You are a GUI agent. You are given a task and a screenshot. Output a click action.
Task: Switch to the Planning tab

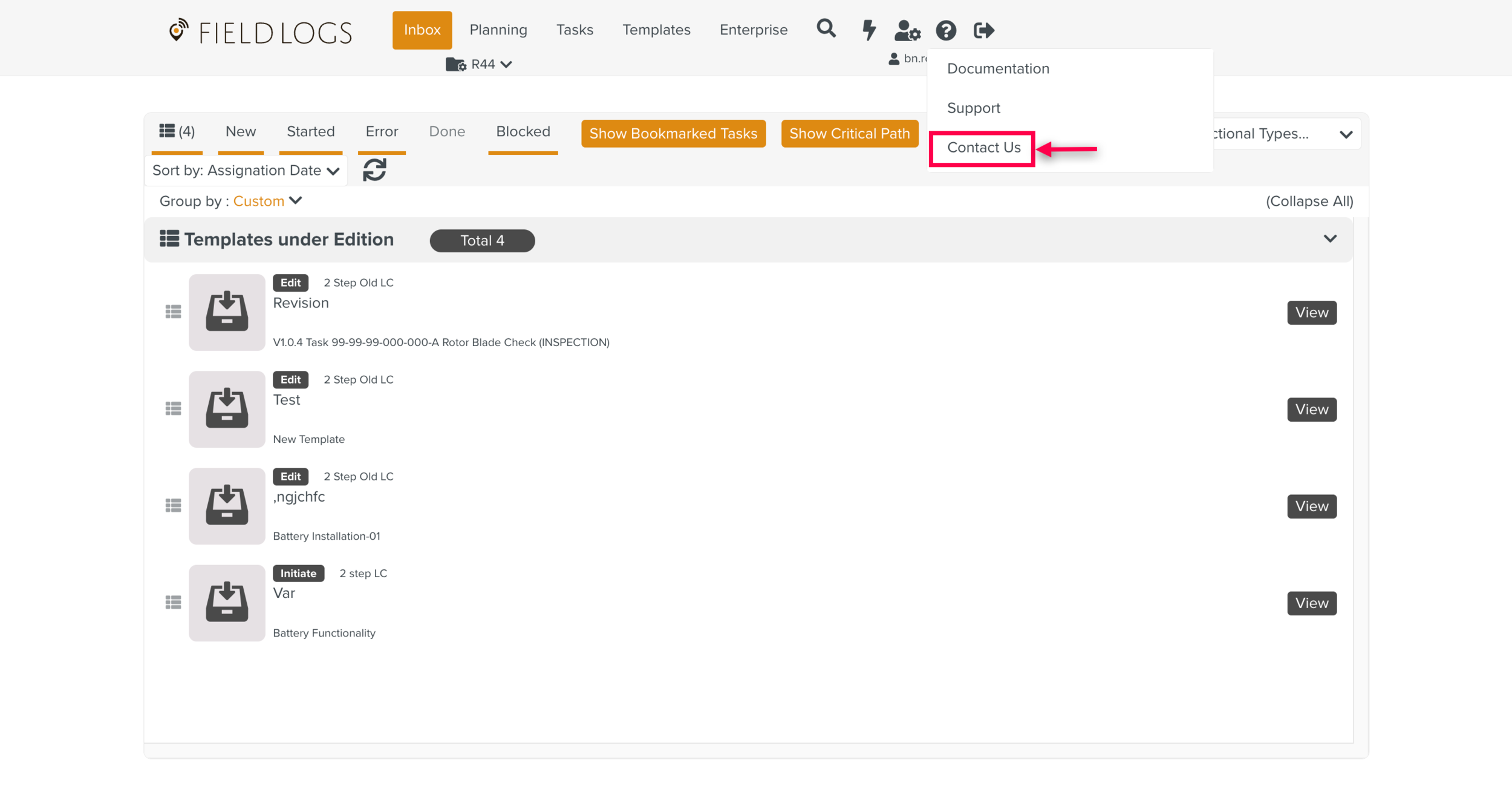498,30
